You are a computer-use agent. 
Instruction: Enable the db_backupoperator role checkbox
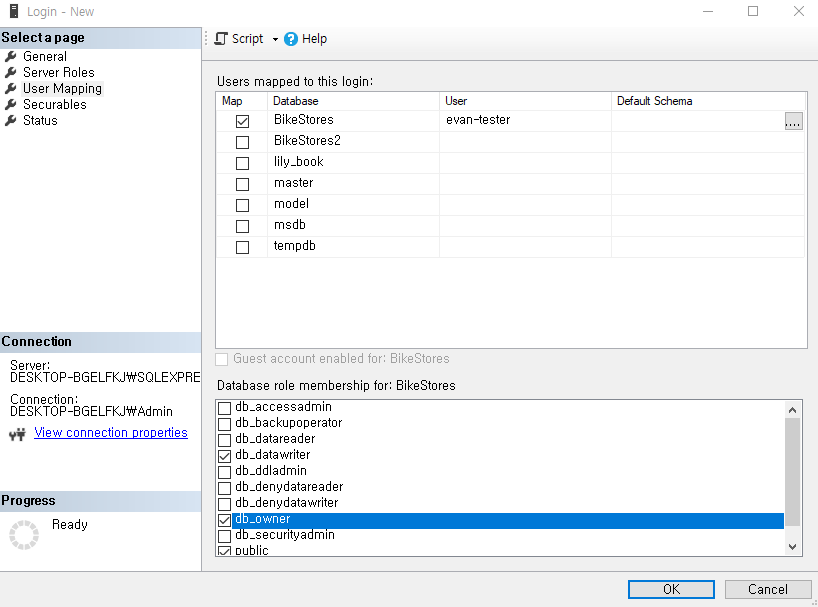224,424
